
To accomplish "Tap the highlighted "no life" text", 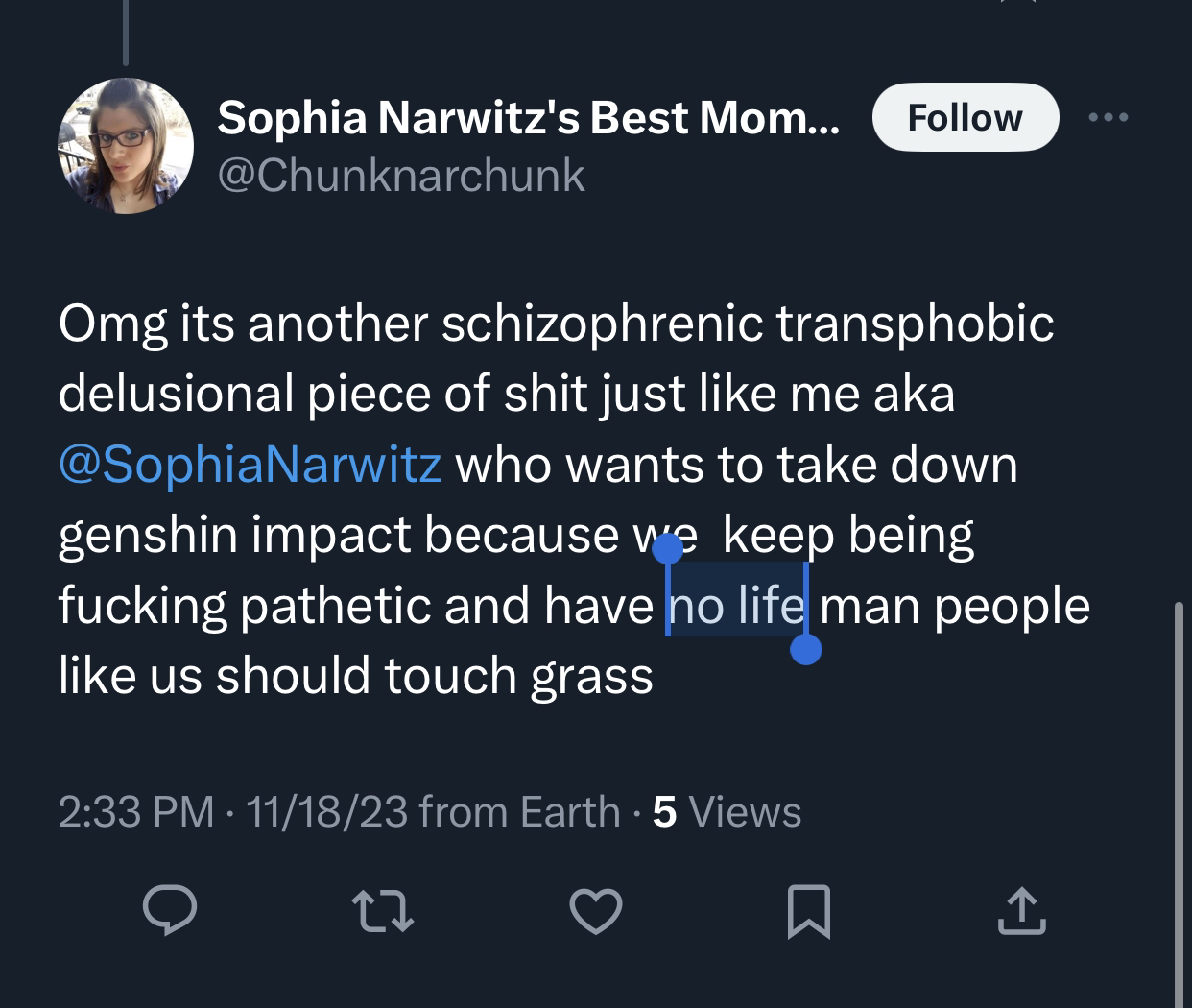I will [737, 605].
